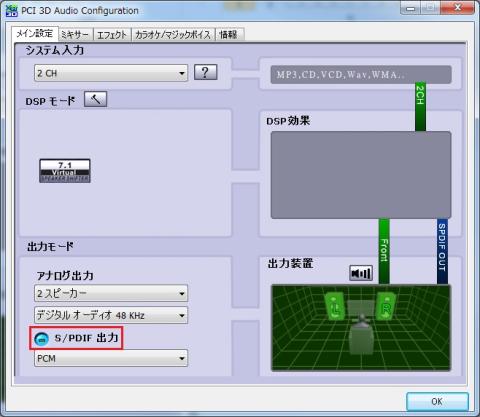
Task: Close the PCI 3D Audio Configuration window
Action: pos(457,8)
